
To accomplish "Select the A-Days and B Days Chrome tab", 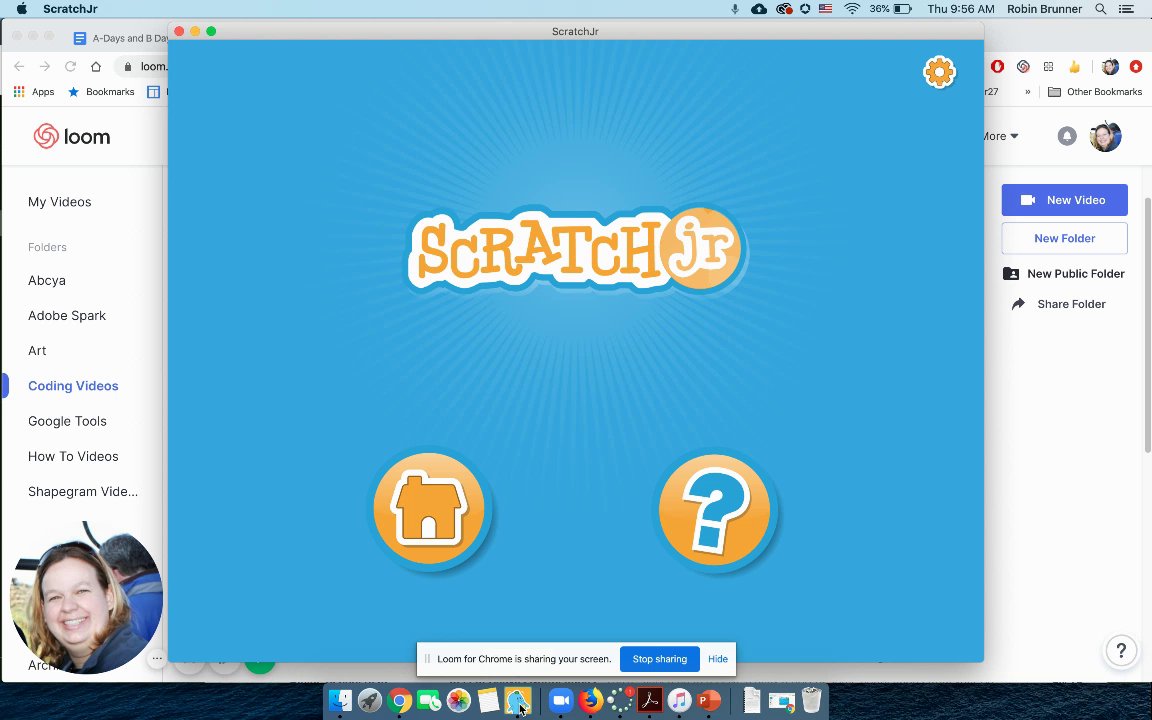I will [121, 38].
